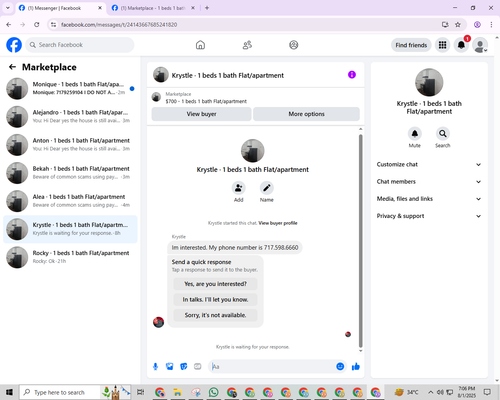The image size is (500, 400).
Task: Send quick response 'Sorry, it's not available.'
Action: coord(215,315)
